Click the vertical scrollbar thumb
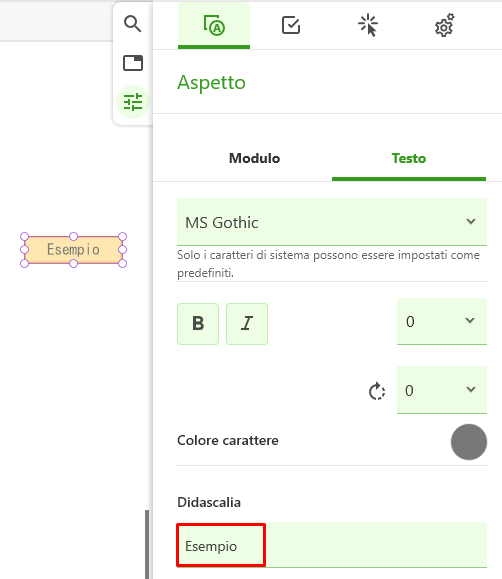The width and height of the screenshot is (502, 579). [147, 544]
